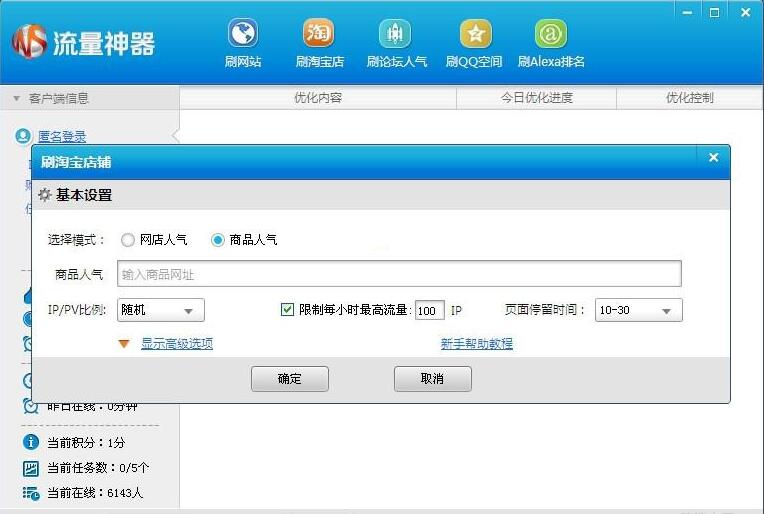Maximize the main 流量神器 window

[714, 13]
